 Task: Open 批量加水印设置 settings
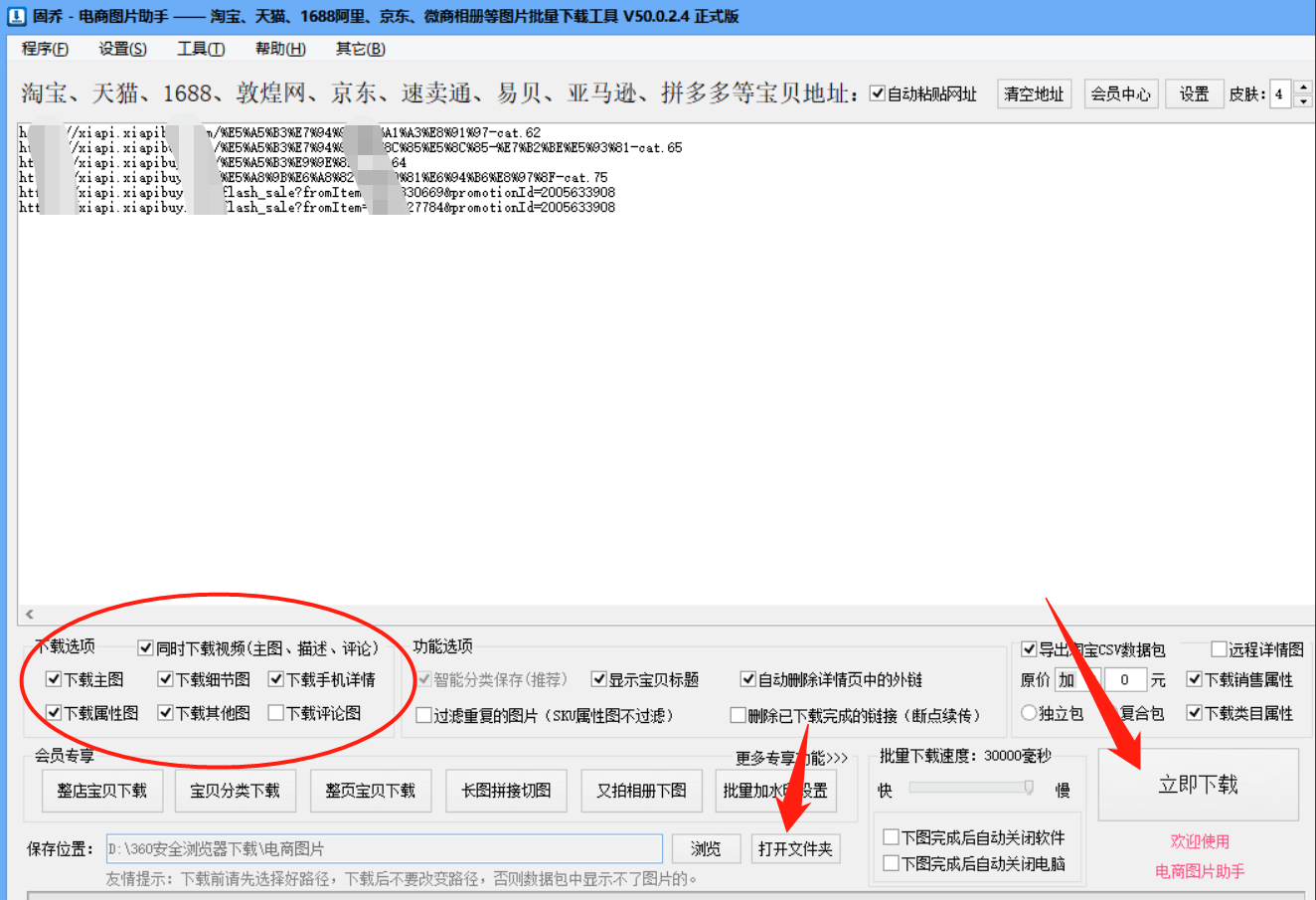776,790
